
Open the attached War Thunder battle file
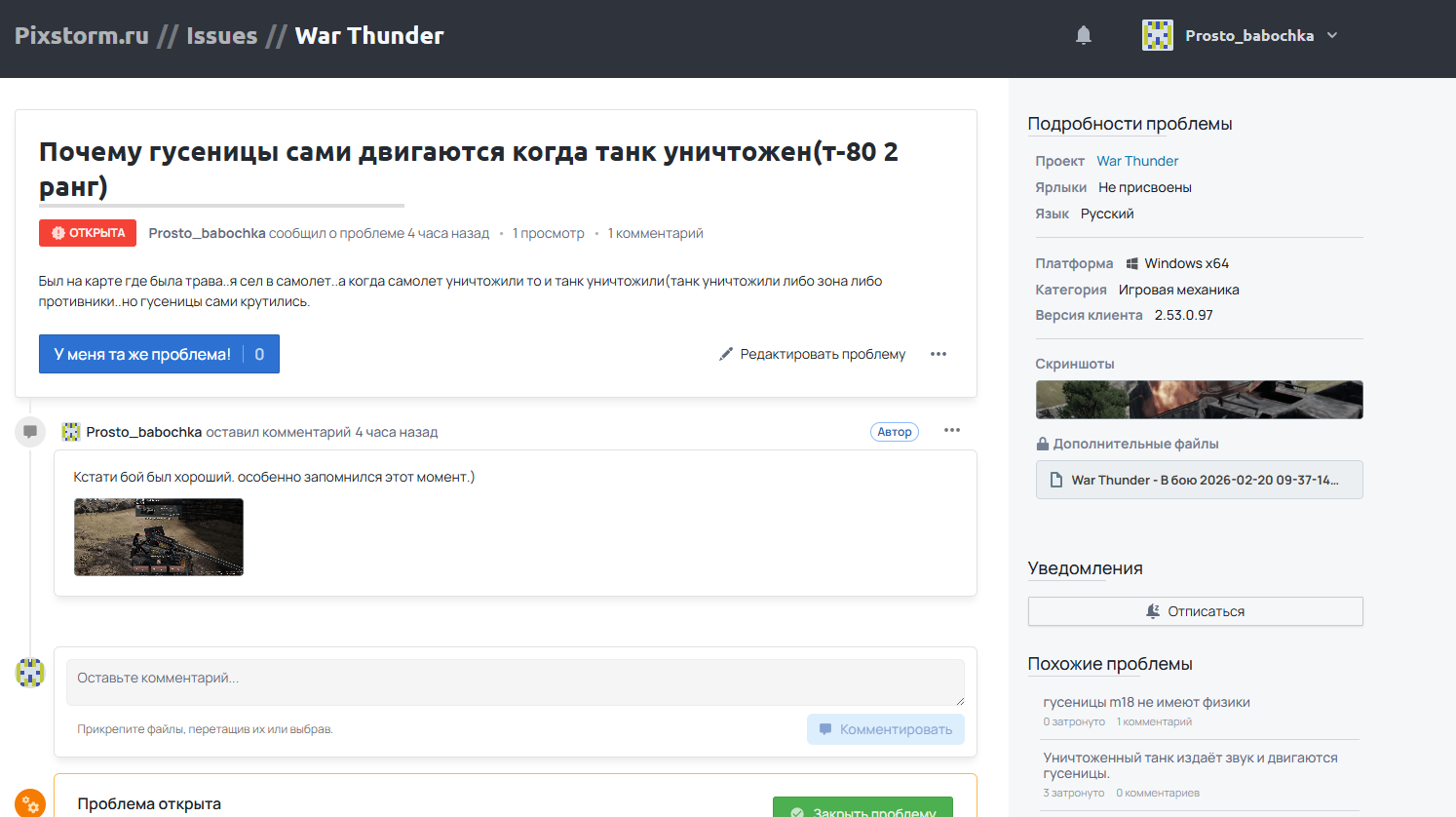coord(1199,480)
